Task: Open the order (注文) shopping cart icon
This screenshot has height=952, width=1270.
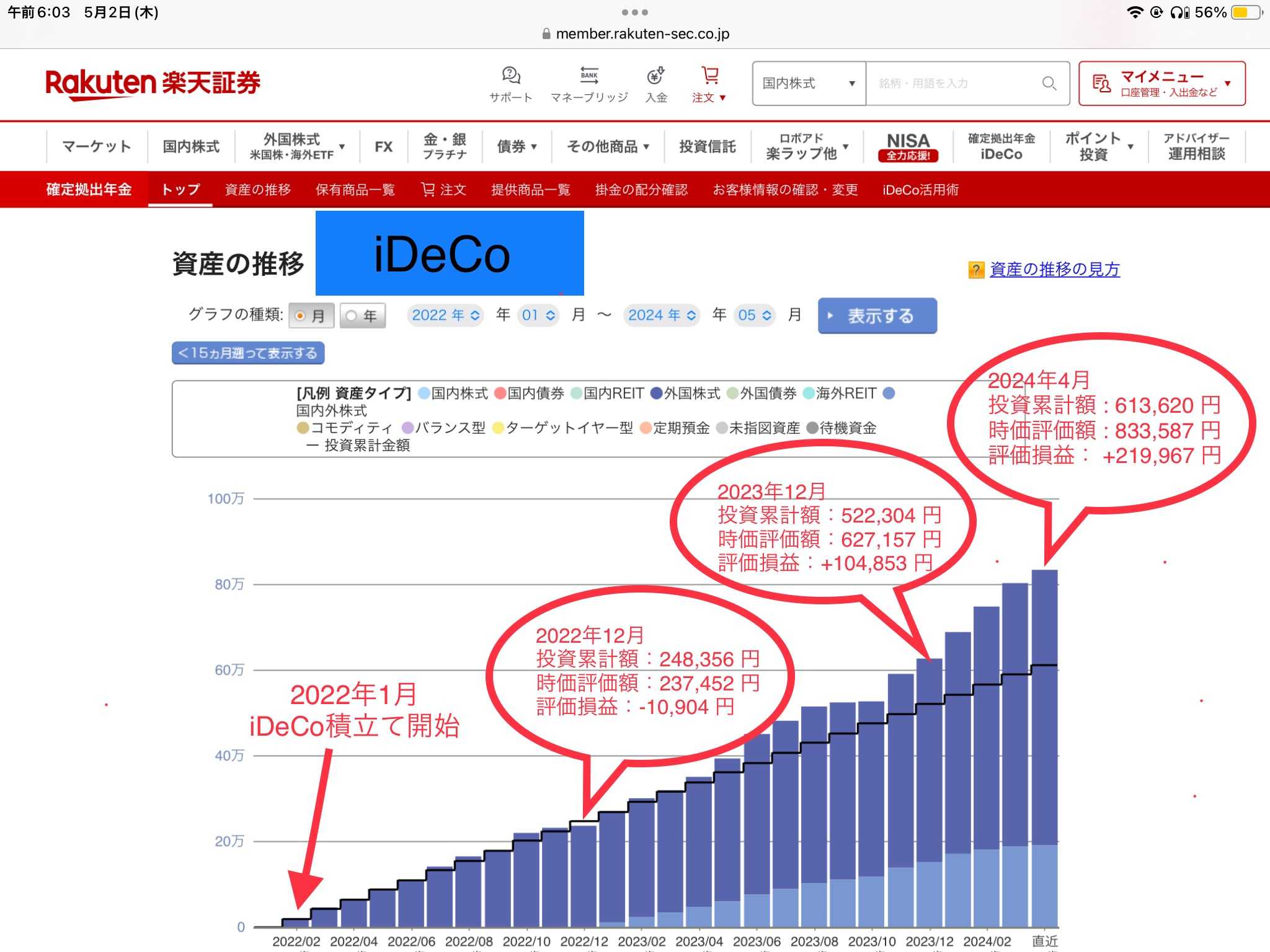Action: (x=710, y=76)
